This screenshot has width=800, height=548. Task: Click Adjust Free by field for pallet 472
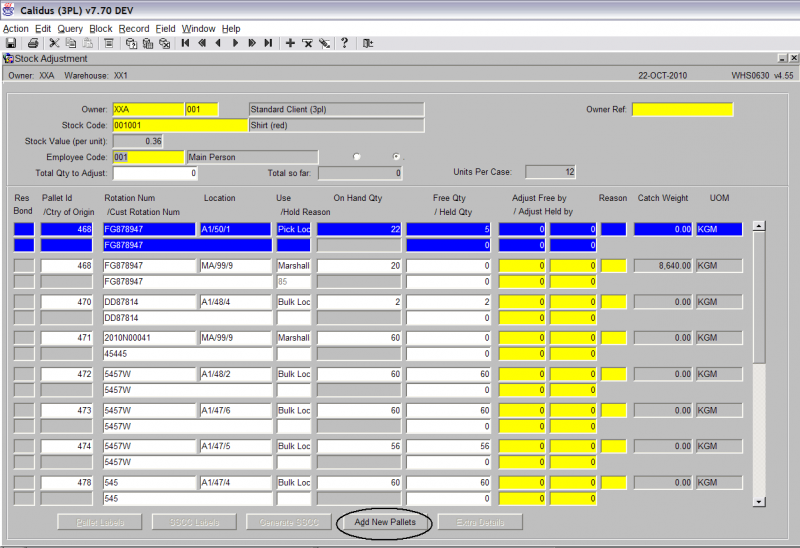coord(522,374)
